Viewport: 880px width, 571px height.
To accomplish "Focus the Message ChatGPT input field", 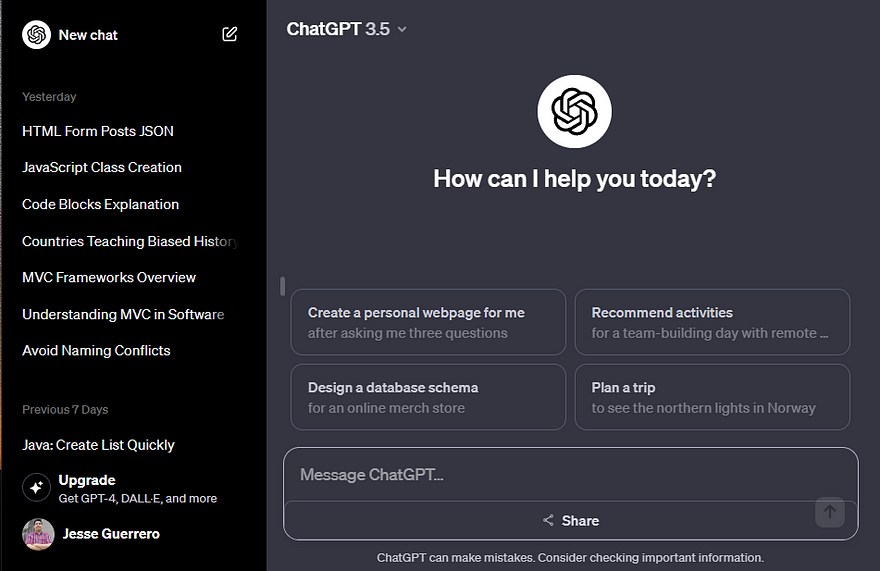I will 571,474.
